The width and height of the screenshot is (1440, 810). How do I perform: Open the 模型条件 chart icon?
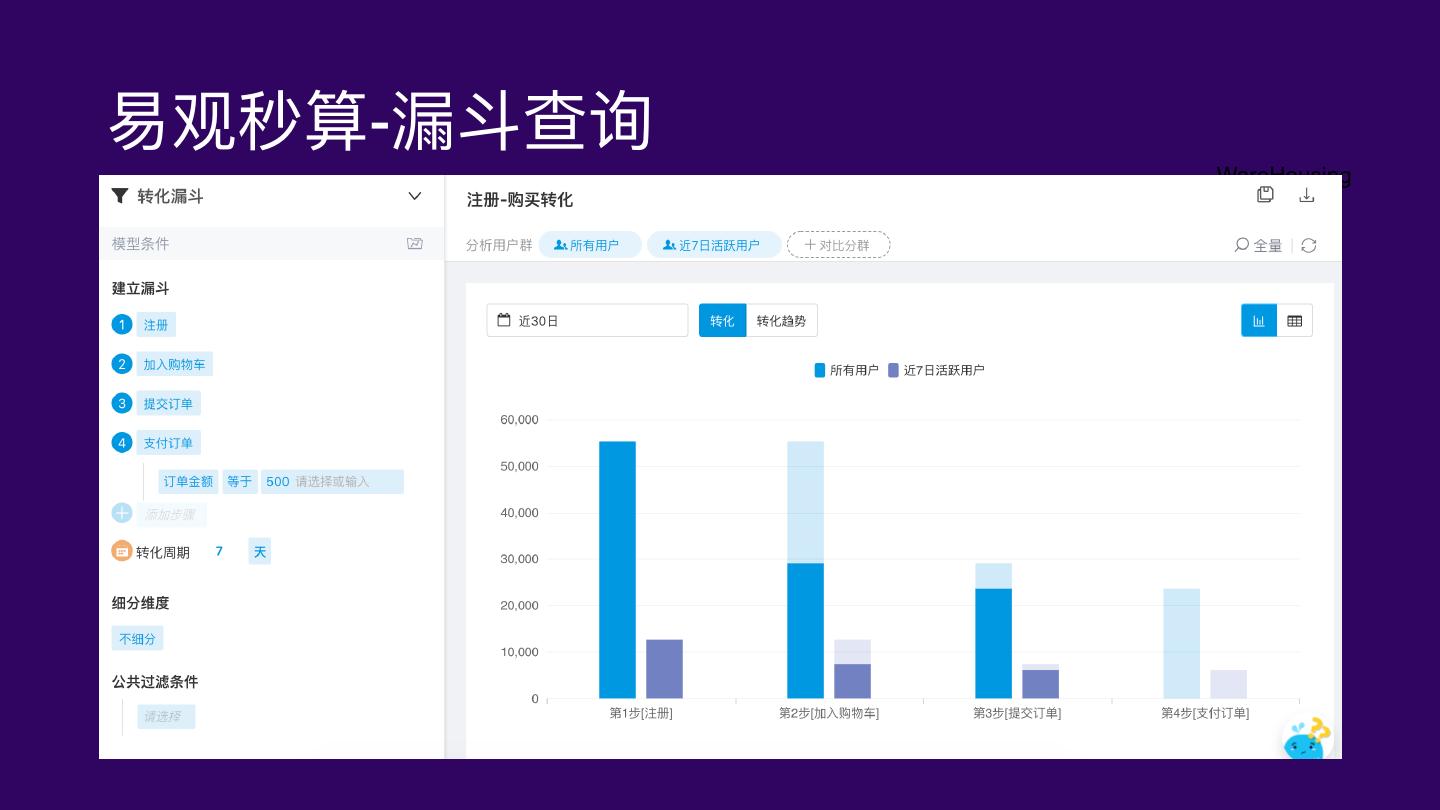pyautogui.click(x=415, y=243)
